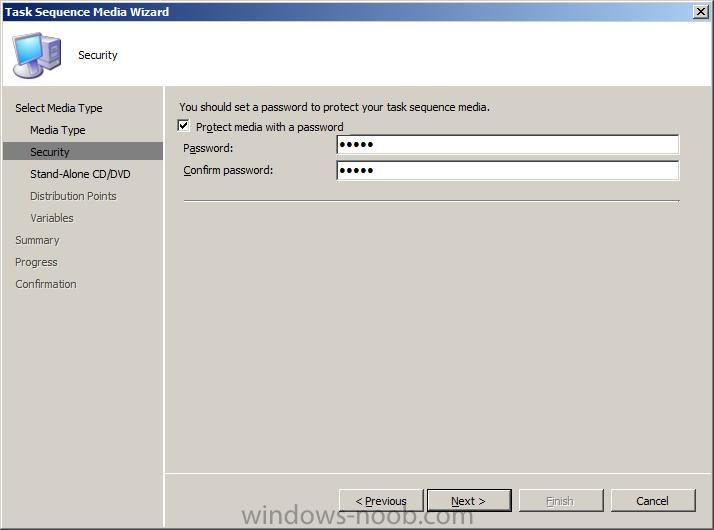
Task: Select the Security step in sidebar
Action: click(x=83, y=152)
